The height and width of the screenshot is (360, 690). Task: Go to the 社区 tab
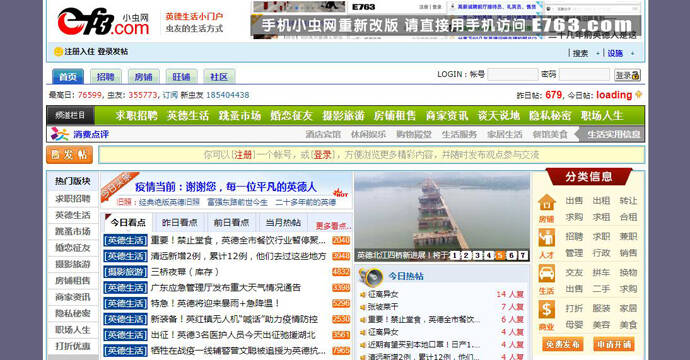[x=219, y=77]
